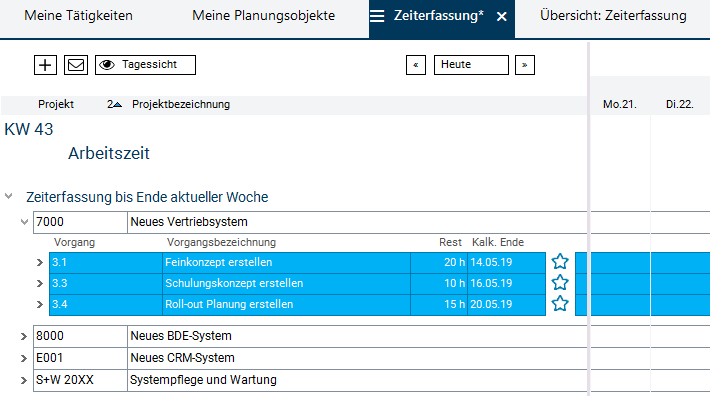
Task: Select the Roll-out Planung erstellen cell
Action: pyautogui.click(x=286, y=305)
